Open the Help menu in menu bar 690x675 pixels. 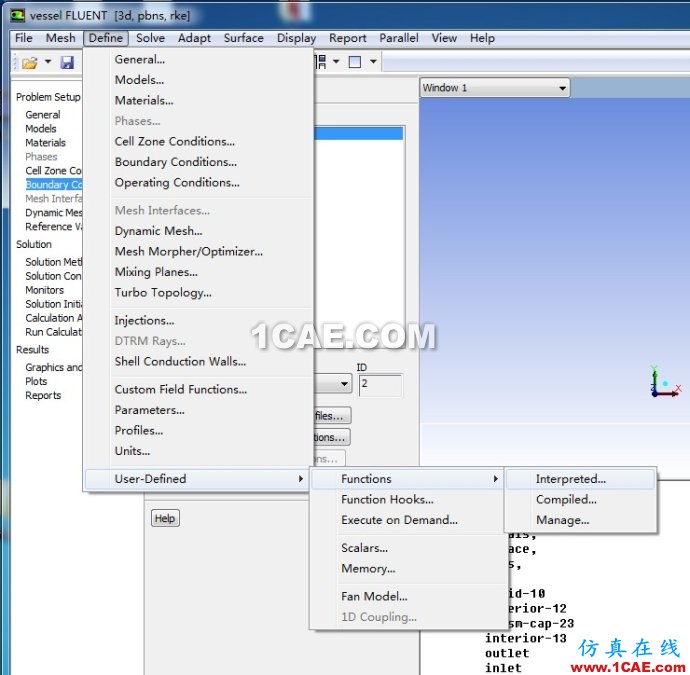pyautogui.click(x=482, y=38)
